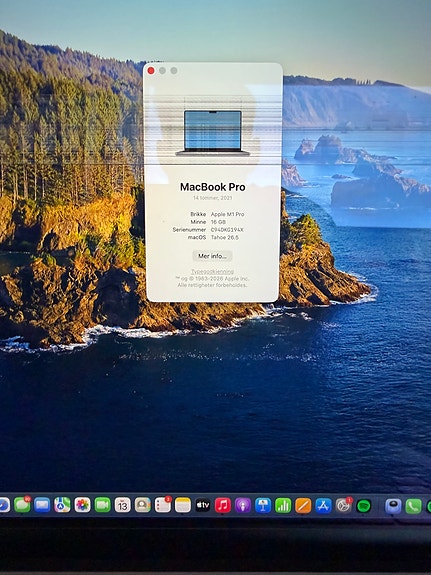This screenshot has width=431, height=575.
Task: Launch Pages from the Dock
Action: pyautogui.click(x=303, y=505)
